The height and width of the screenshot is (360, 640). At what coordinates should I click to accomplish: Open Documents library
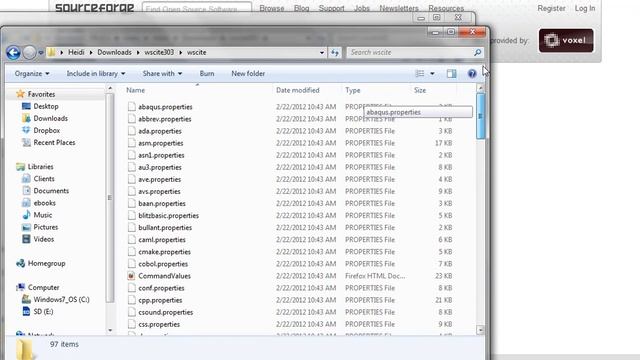51,191
